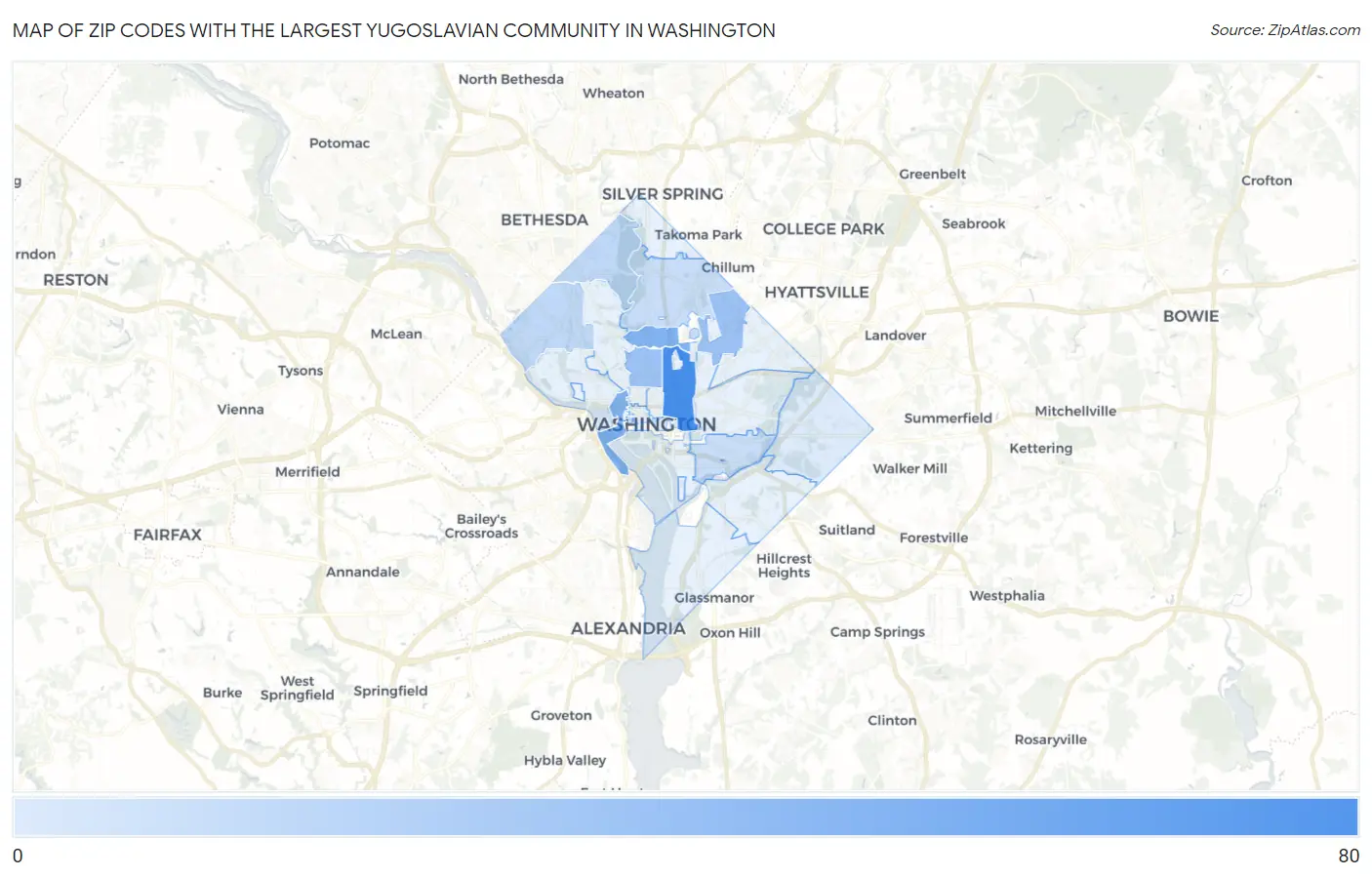The image size is (1372, 877).
Task: Click the SILVER SPRING label
Action: pyautogui.click(x=663, y=194)
